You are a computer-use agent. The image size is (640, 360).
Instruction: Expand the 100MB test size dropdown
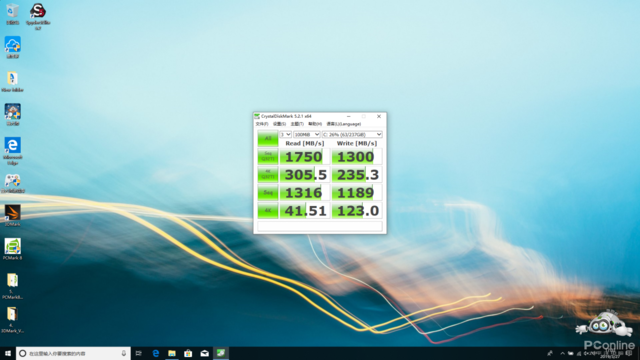(307, 134)
